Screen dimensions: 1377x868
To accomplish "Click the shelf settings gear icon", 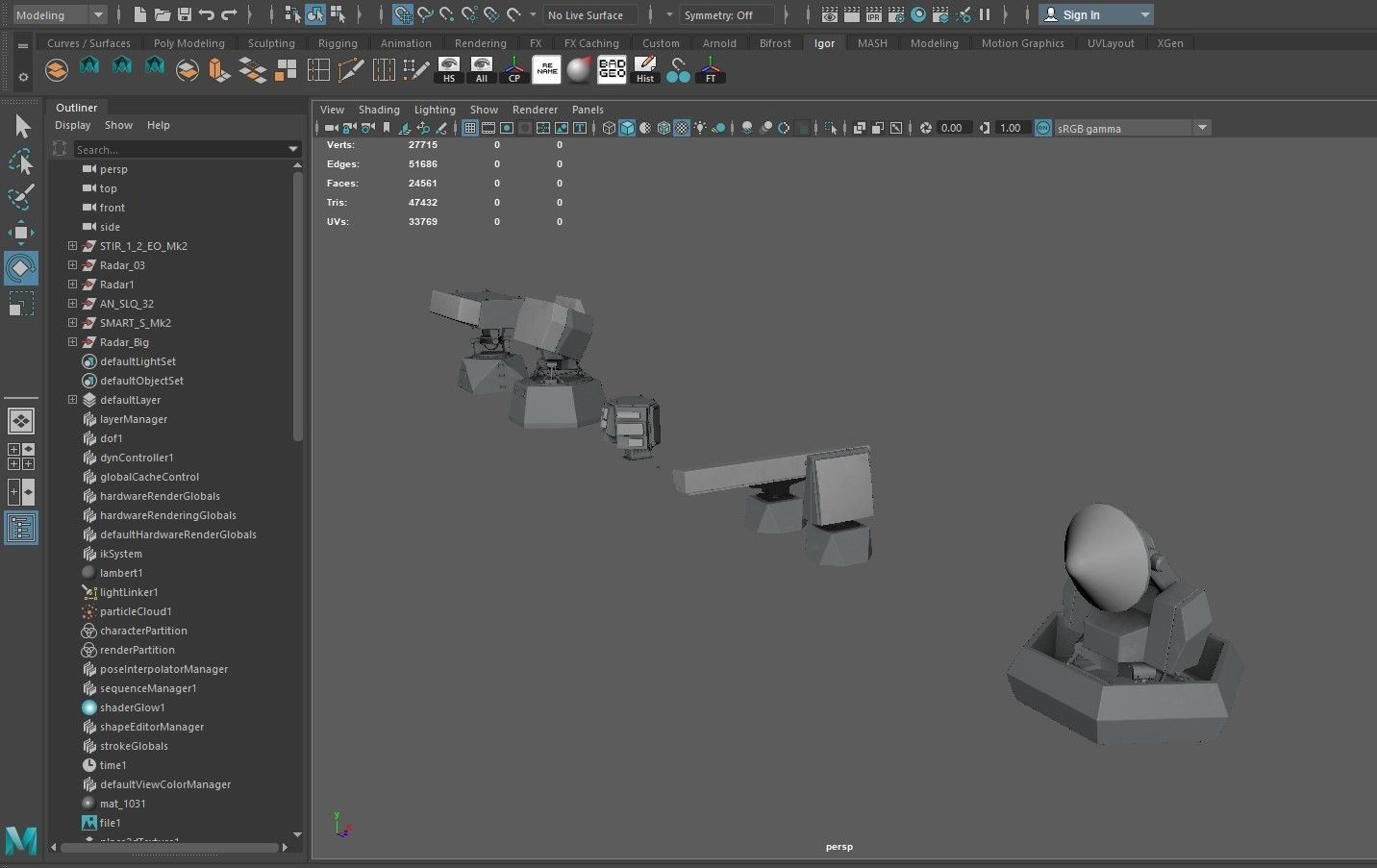I will tap(23, 77).
